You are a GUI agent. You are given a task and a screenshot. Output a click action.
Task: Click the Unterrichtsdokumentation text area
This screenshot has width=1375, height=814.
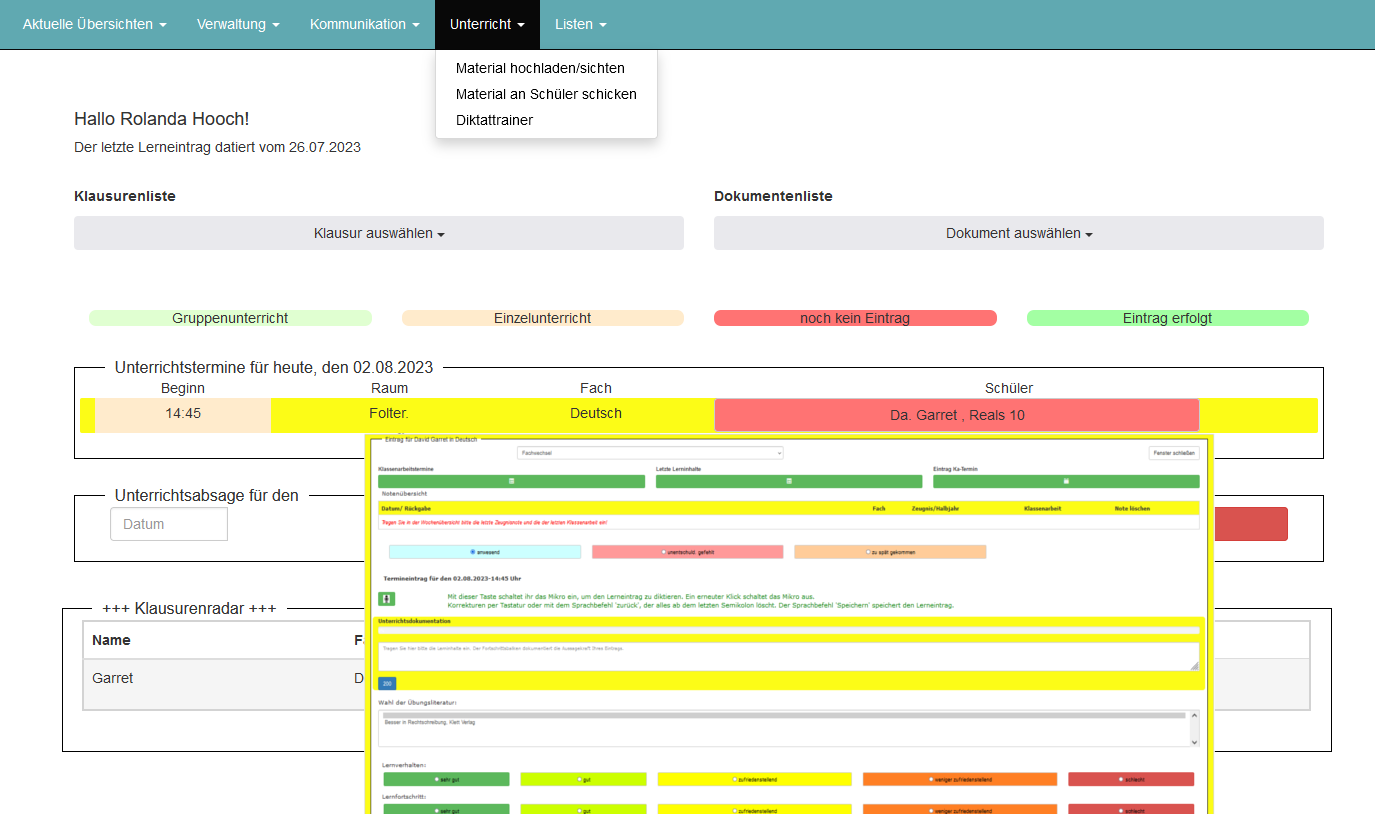(x=788, y=655)
